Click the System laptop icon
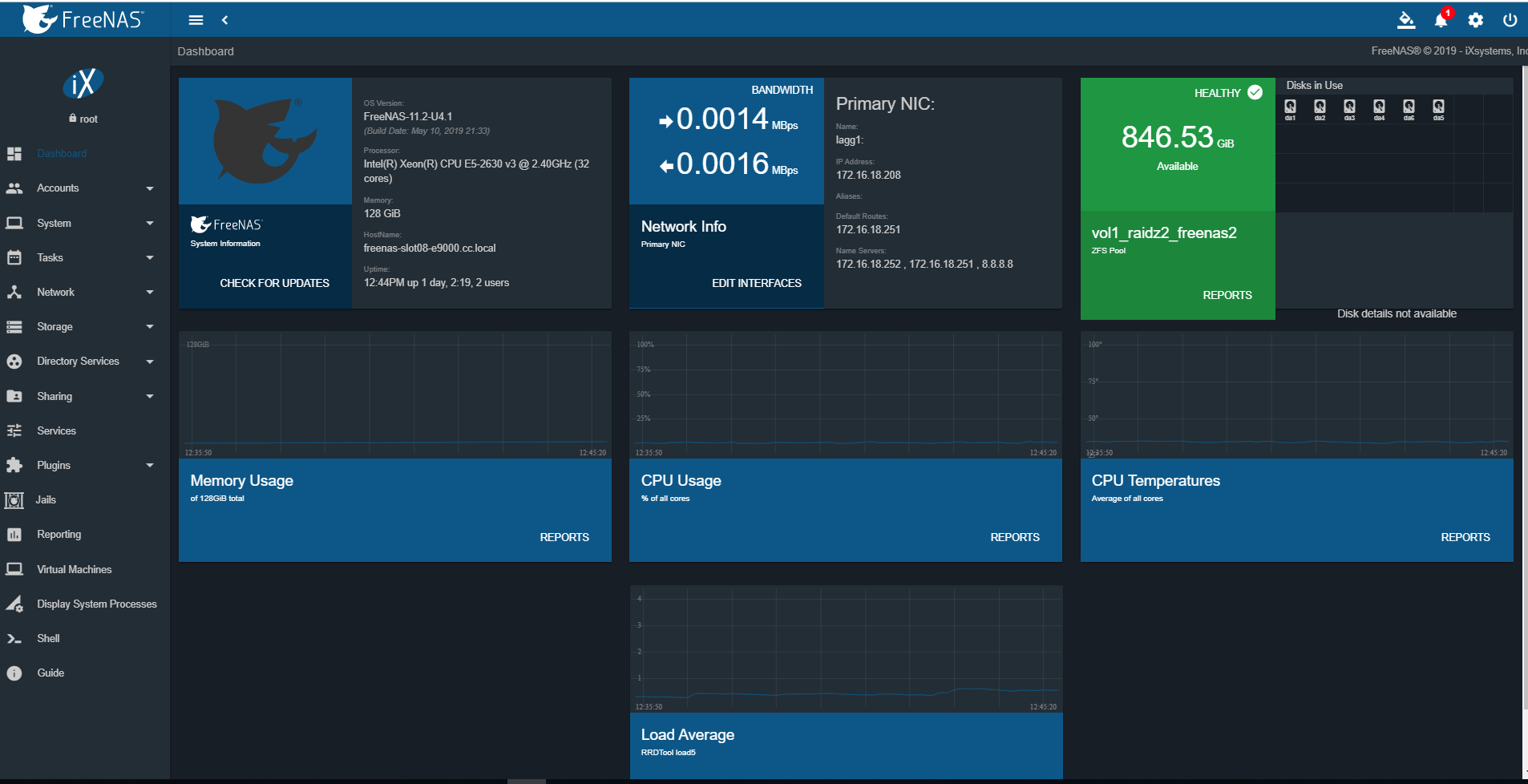The height and width of the screenshot is (784, 1528). pyautogui.click(x=14, y=223)
